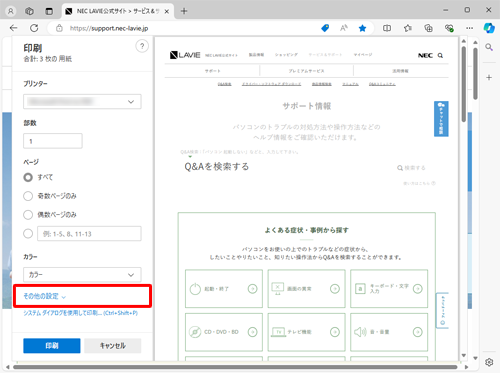Image resolution: width=500 pixels, height=373 pixels.
Task: Click the 起動・終了 category card
Action: [x=224, y=289]
